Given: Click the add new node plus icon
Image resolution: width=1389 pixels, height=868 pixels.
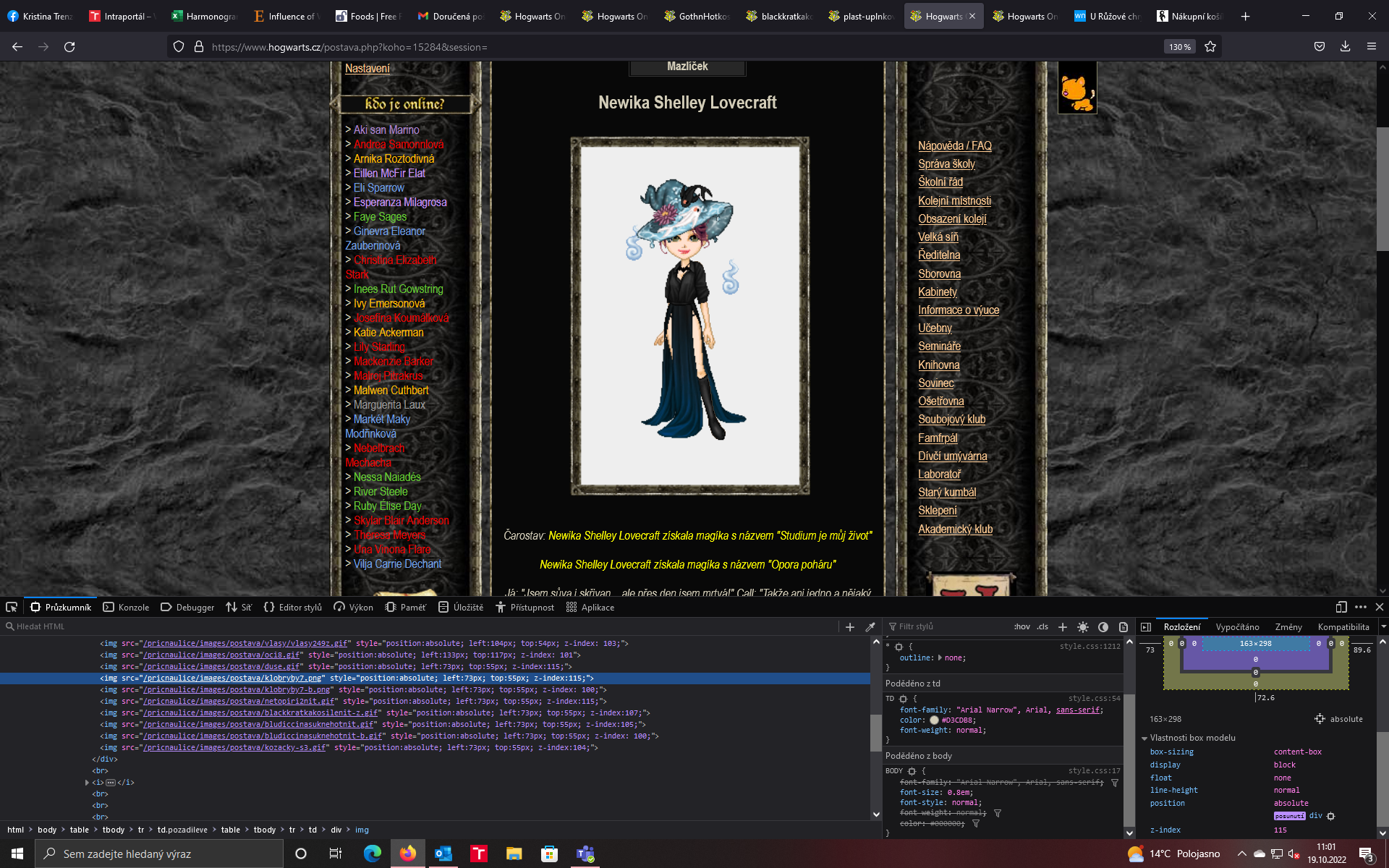Looking at the screenshot, I should [850, 627].
